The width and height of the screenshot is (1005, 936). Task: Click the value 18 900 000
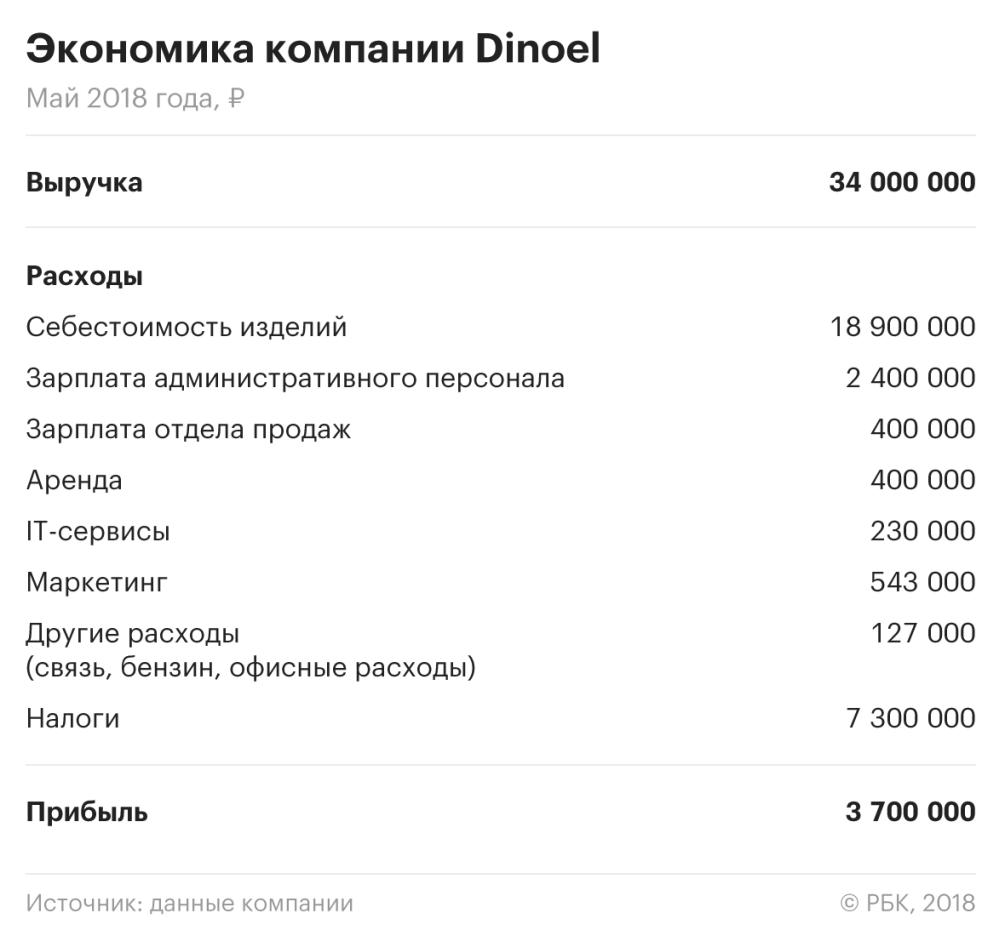902,327
